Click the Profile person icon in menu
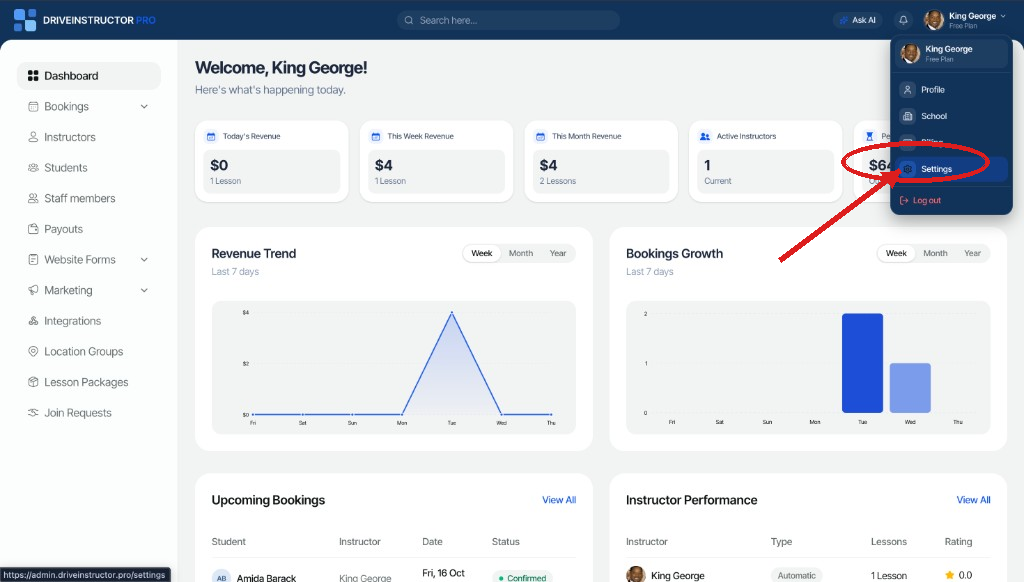Viewport: 1024px width, 582px height. pos(907,89)
